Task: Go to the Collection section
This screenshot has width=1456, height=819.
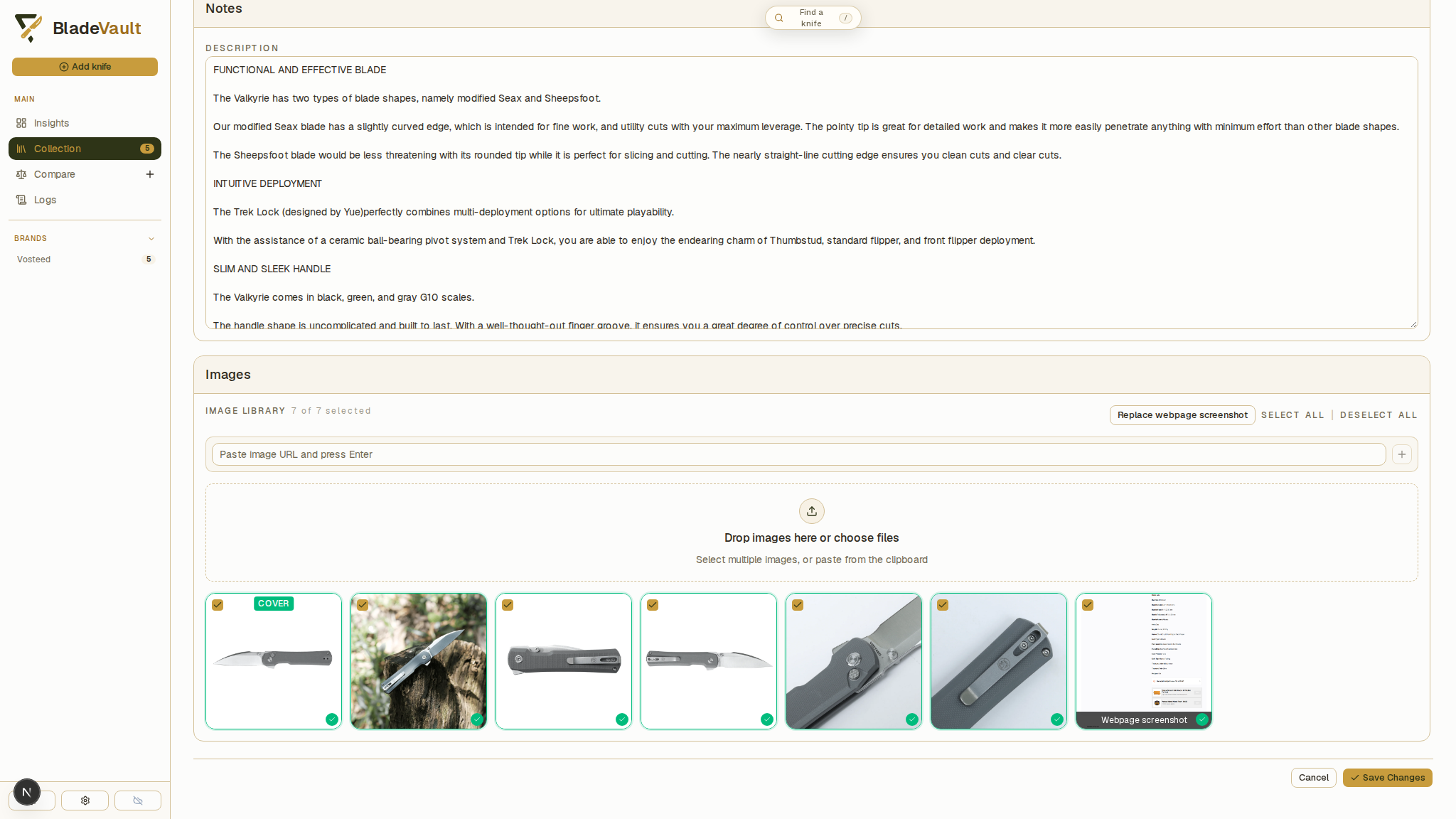Action: [85, 149]
